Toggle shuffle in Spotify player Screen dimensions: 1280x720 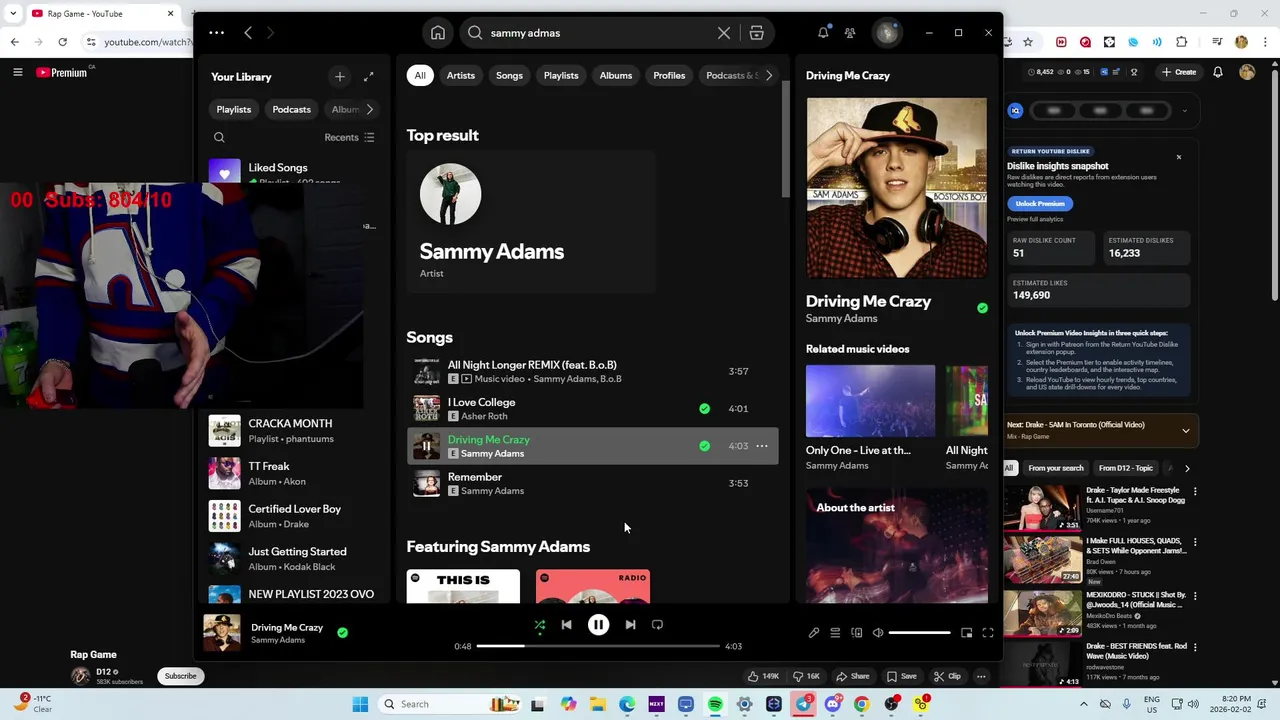[539, 625]
